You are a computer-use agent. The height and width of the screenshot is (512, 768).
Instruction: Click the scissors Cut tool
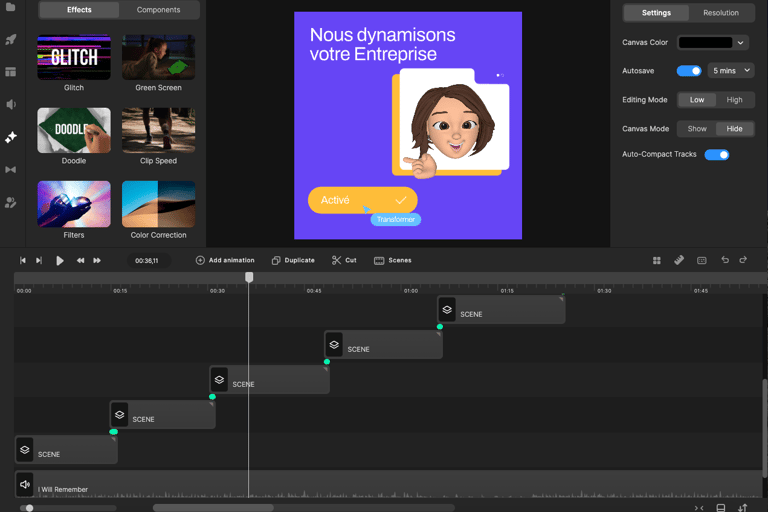[x=344, y=260]
